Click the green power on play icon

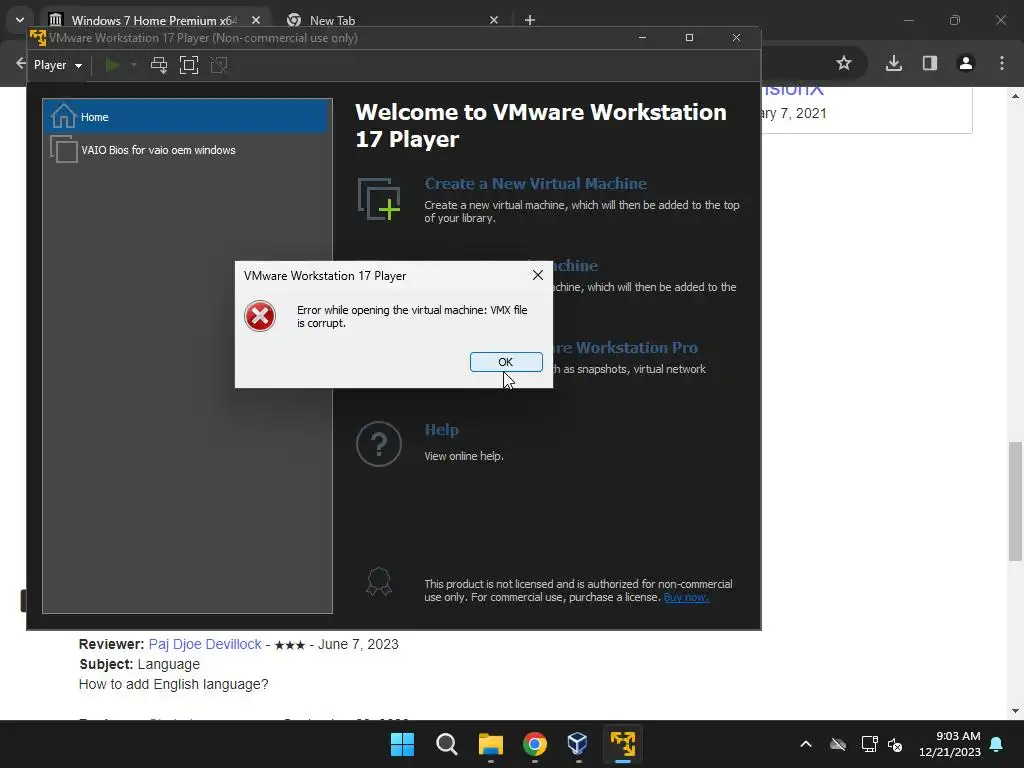point(112,65)
